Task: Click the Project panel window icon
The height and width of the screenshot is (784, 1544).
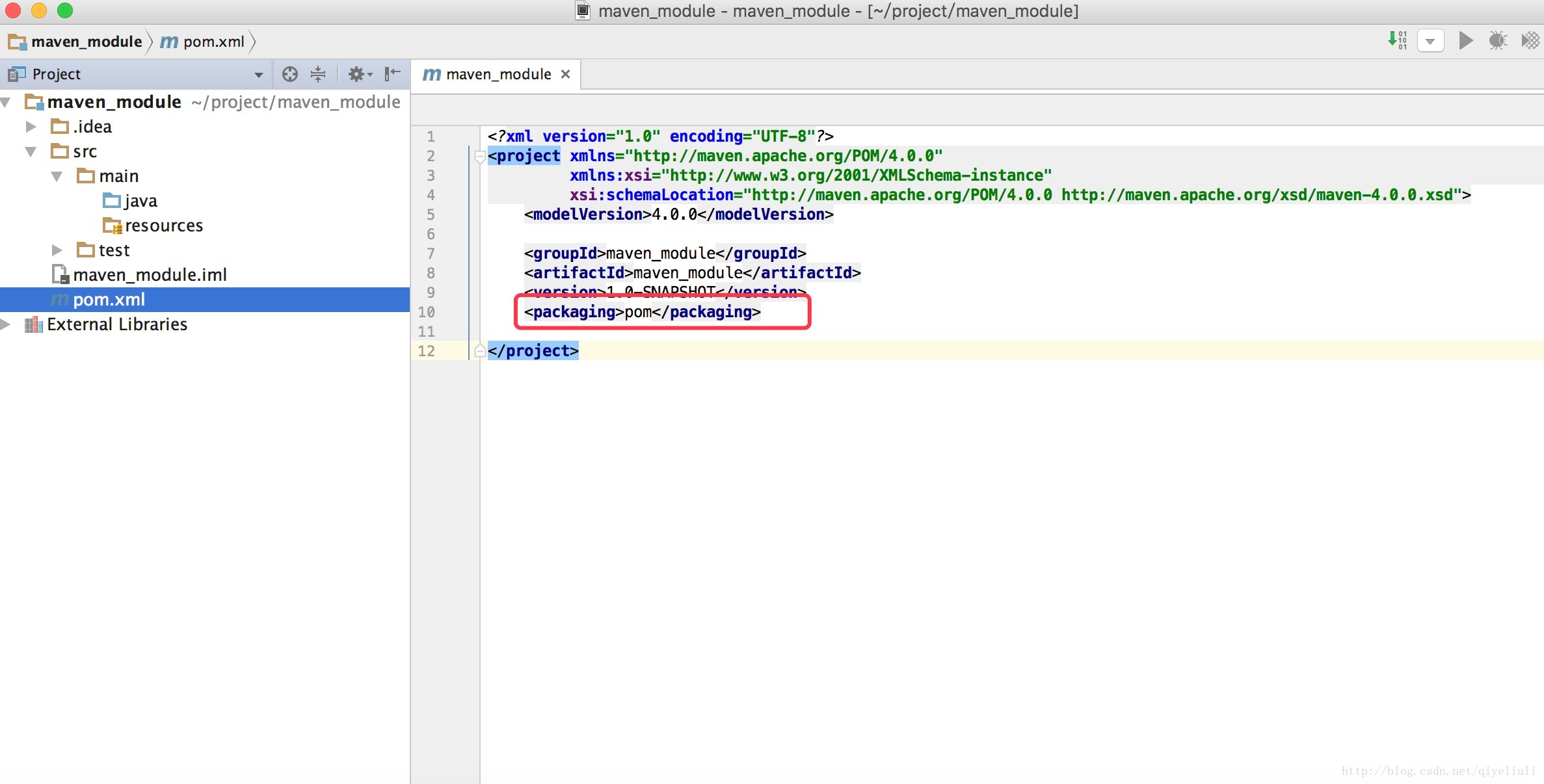Action: [16, 74]
